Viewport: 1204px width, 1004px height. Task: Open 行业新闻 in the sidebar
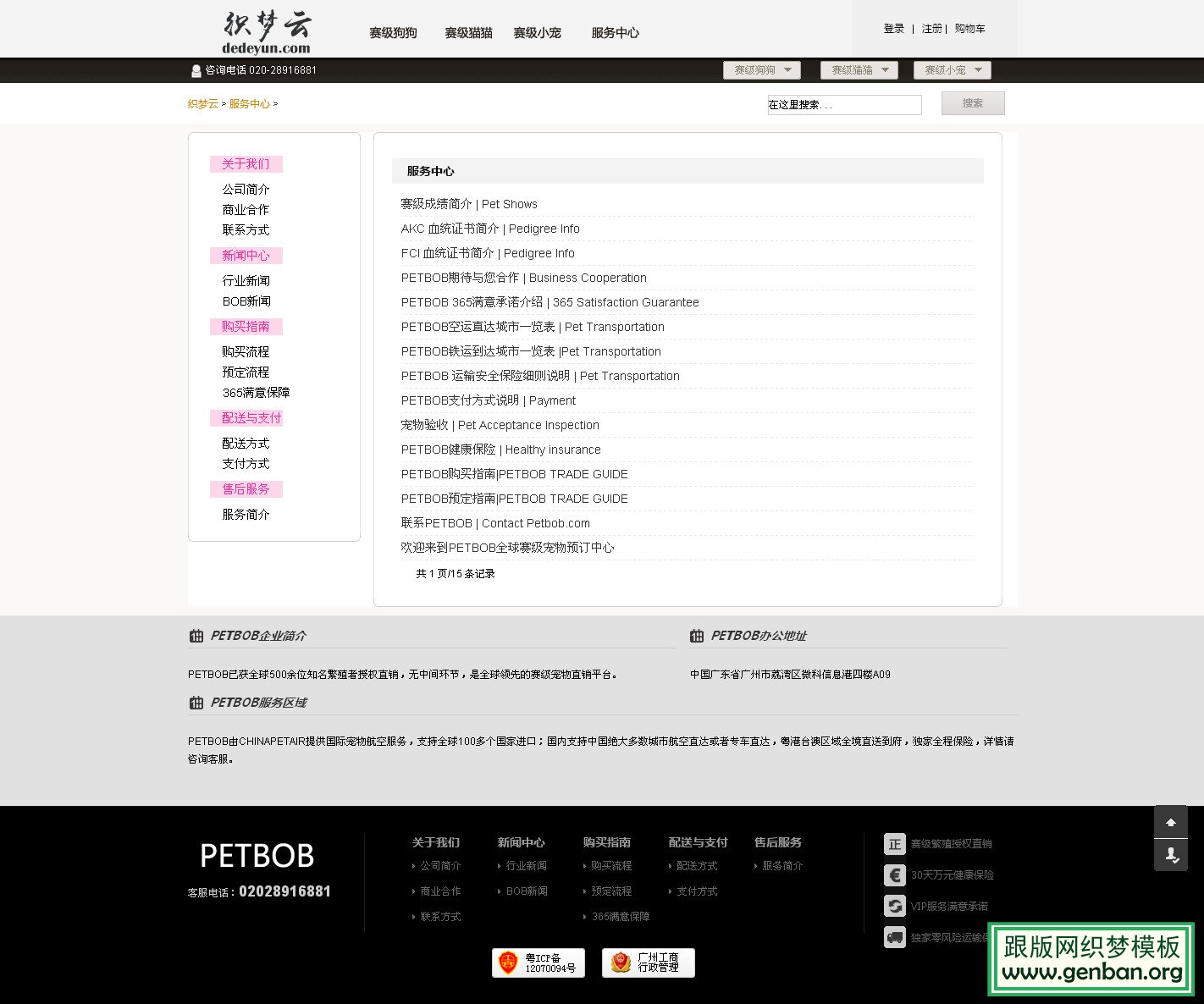pos(246,281)
